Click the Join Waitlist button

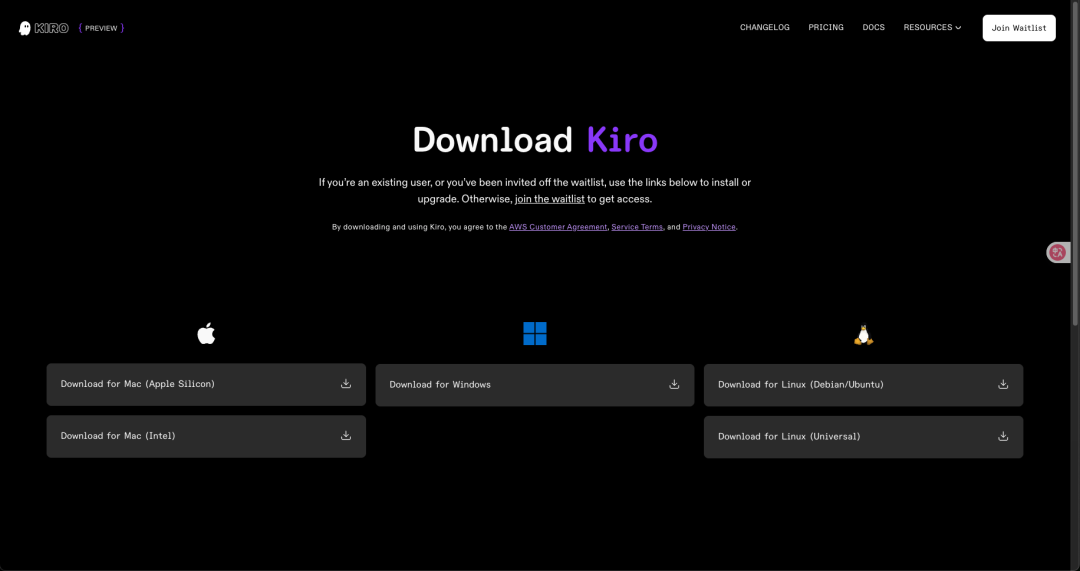1019,28
